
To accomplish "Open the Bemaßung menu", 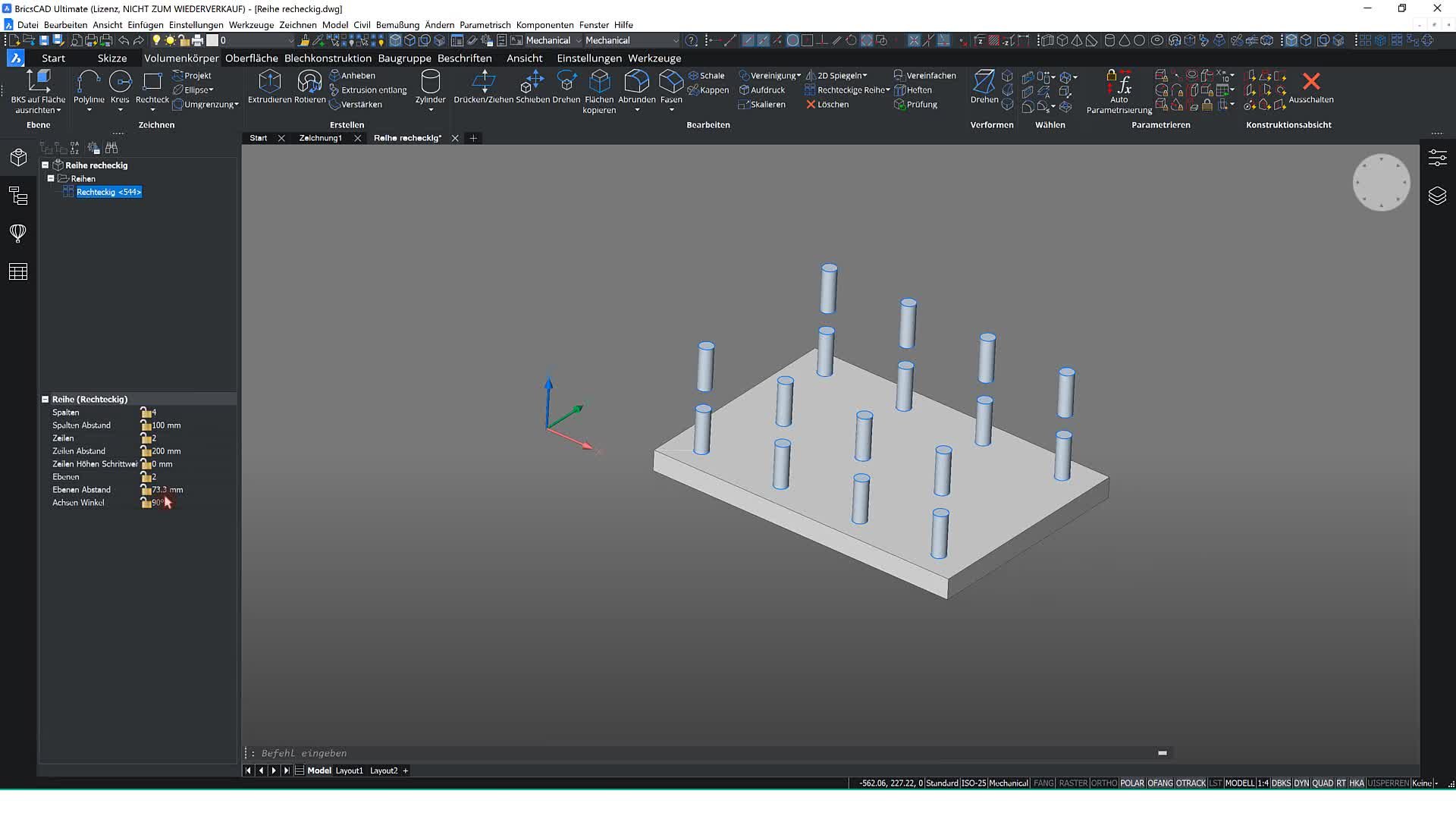I will click(x=397, y=25).
